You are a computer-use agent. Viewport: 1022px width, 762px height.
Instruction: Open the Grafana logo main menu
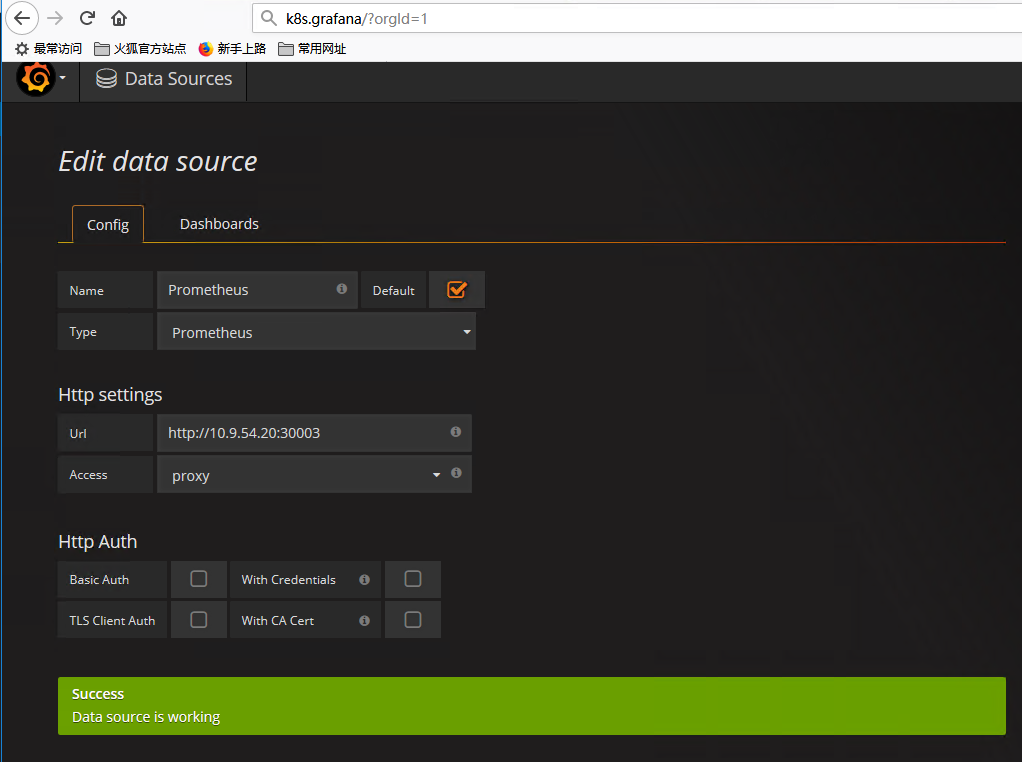[36, 79]
